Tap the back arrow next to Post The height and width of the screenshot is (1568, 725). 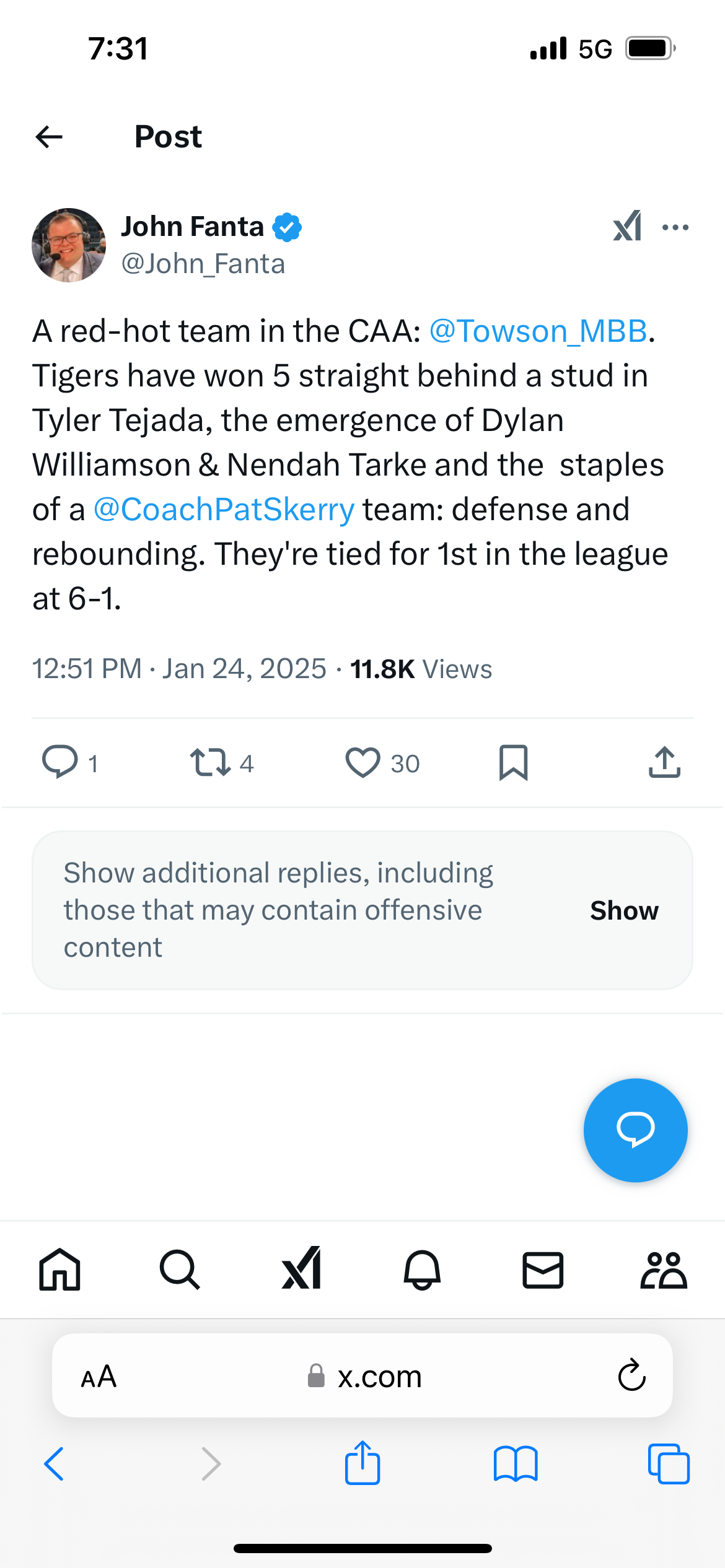pos(49,137)
